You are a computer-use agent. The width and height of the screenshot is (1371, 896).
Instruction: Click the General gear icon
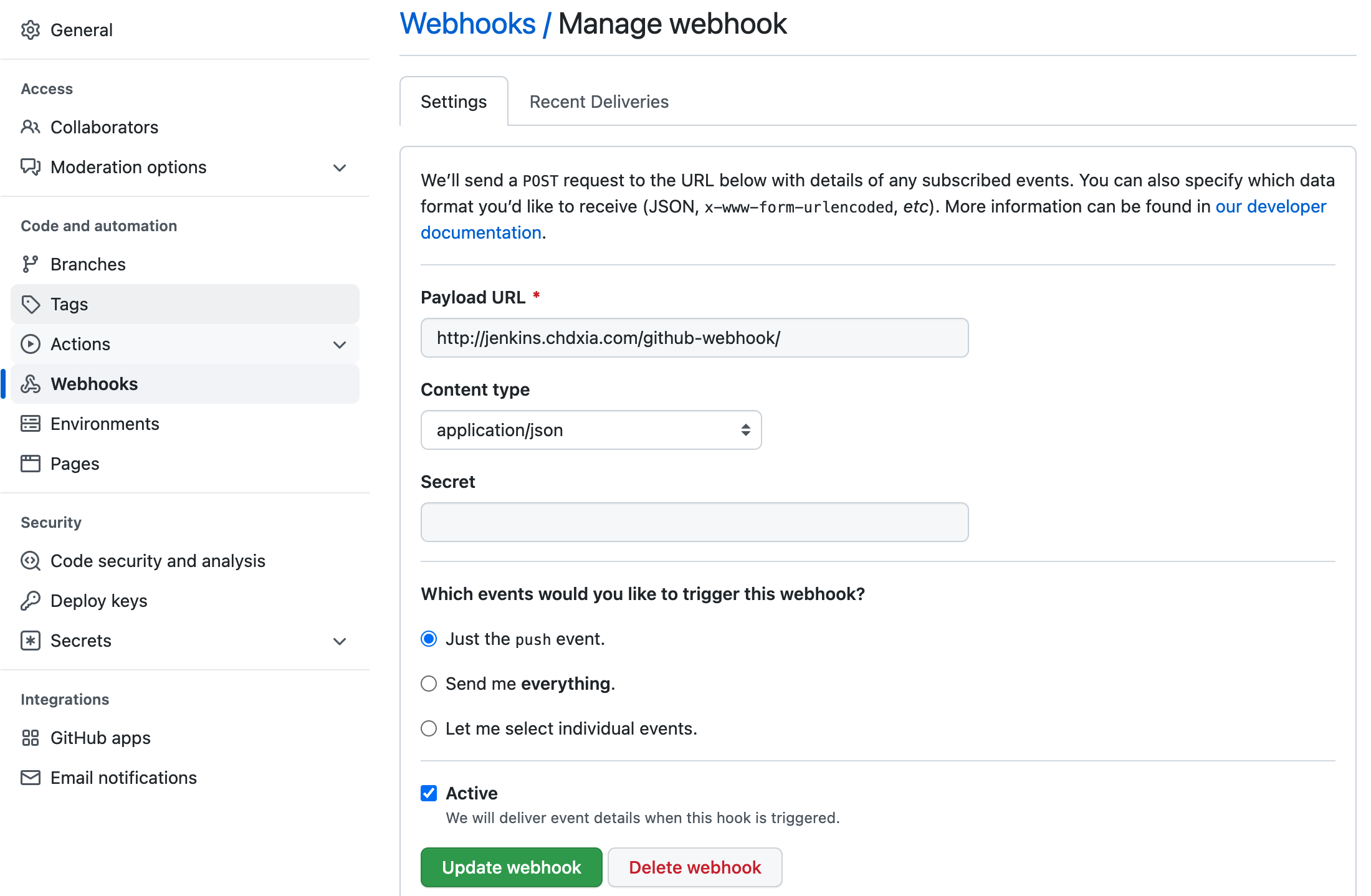30,30
